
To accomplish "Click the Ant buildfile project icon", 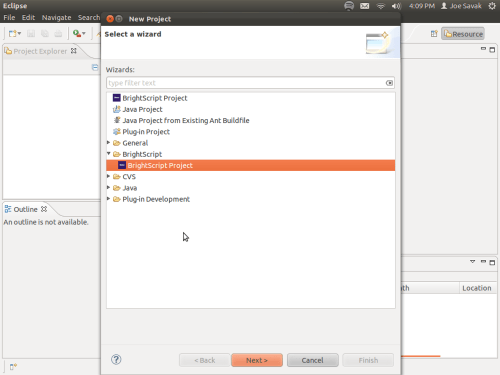I will point(116,120).
